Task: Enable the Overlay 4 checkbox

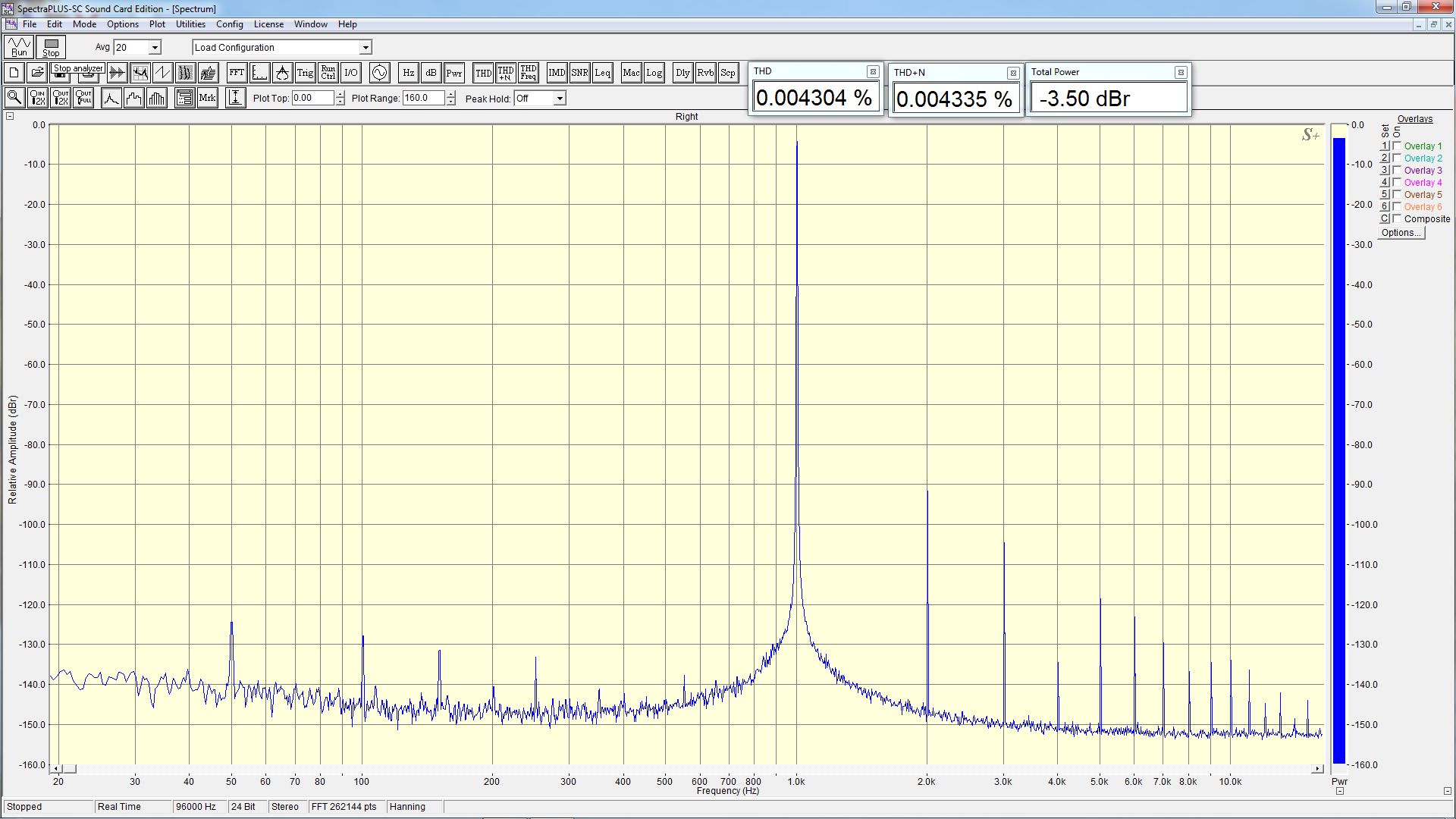Action: pyautogui.click(x=1397, y=182)
